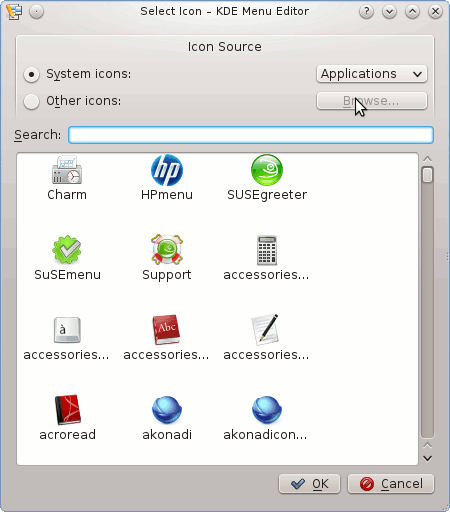The width and height of the screenshot is (450, 512).
Task: Pick the SUSEgreeter green gecko icon
Action: [x=267, y=170]
